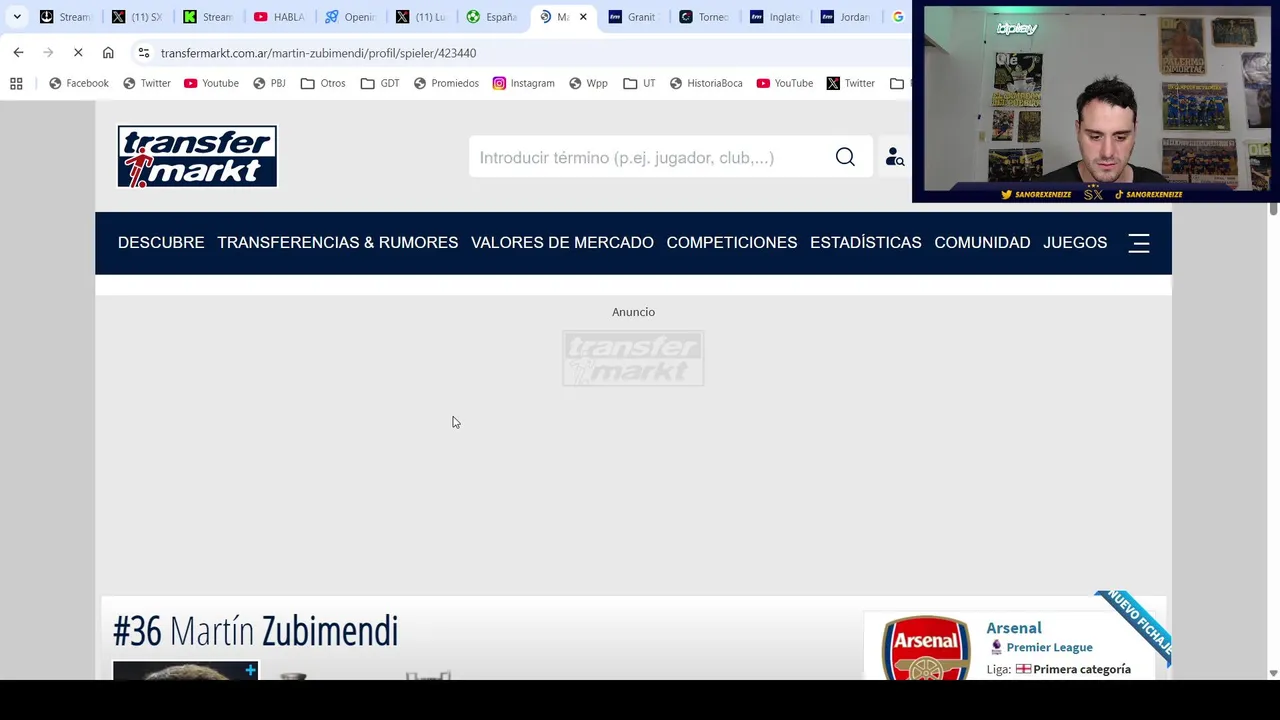1280x720 pixels.
Task: Open the apps grid in bookmarks bar
Action: 16,83
